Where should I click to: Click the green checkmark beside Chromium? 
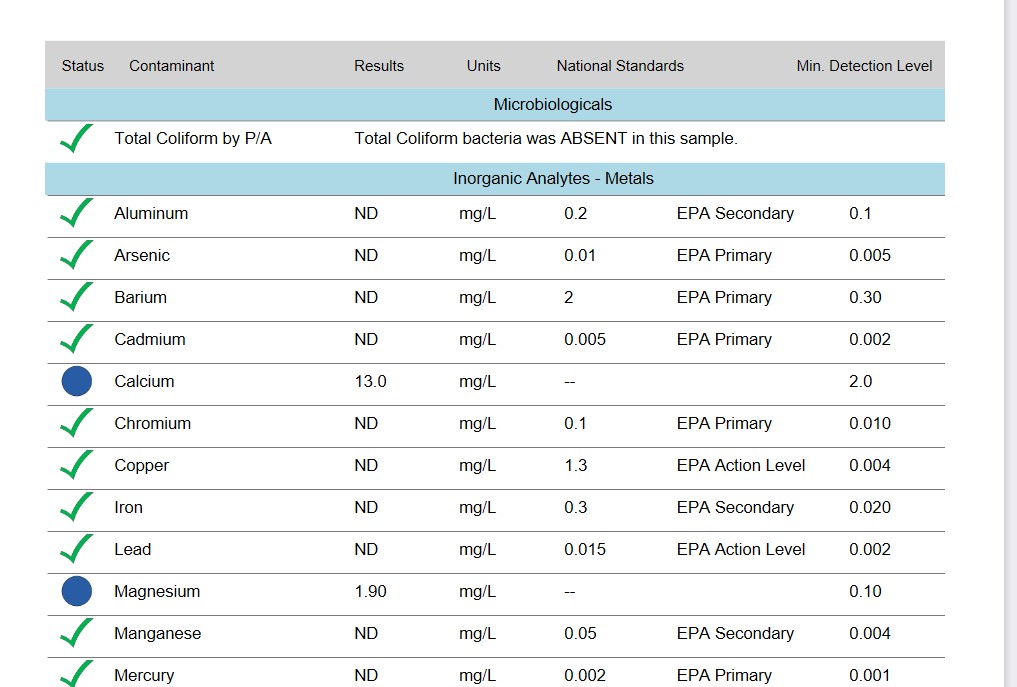click(x=77, y=423)
